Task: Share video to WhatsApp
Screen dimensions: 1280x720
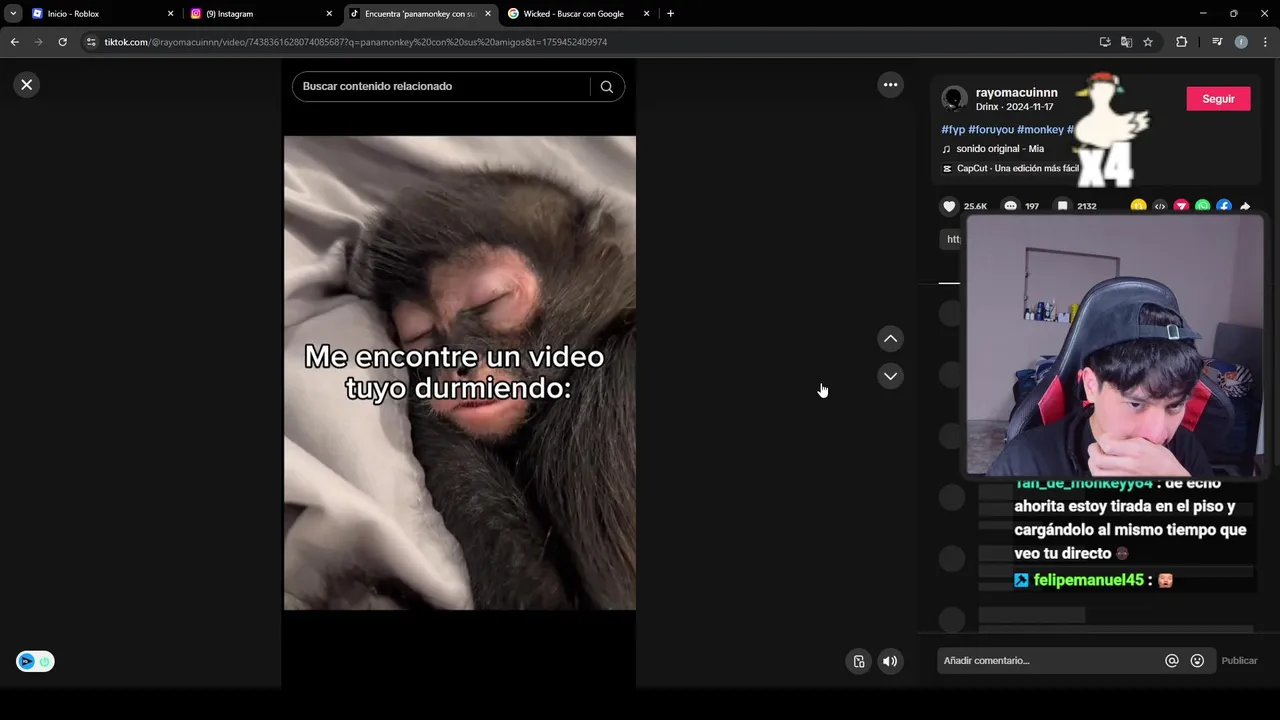Action: pyautogui.click(x=1202, y=206)
